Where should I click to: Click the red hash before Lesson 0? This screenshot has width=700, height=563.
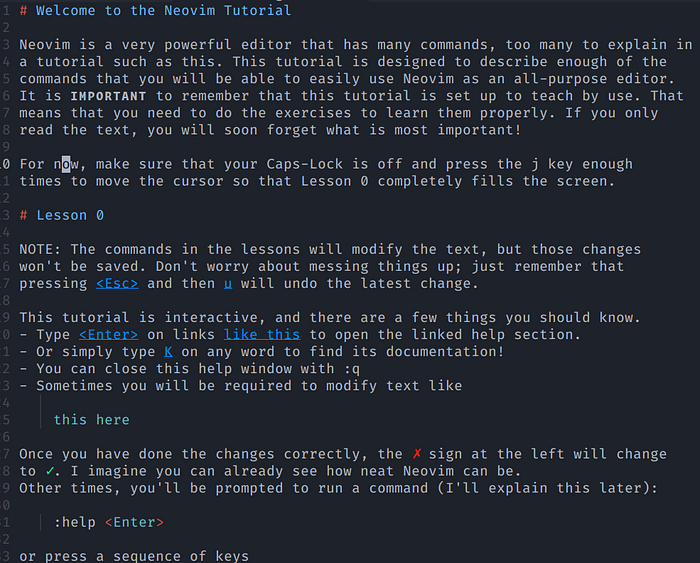23,215
